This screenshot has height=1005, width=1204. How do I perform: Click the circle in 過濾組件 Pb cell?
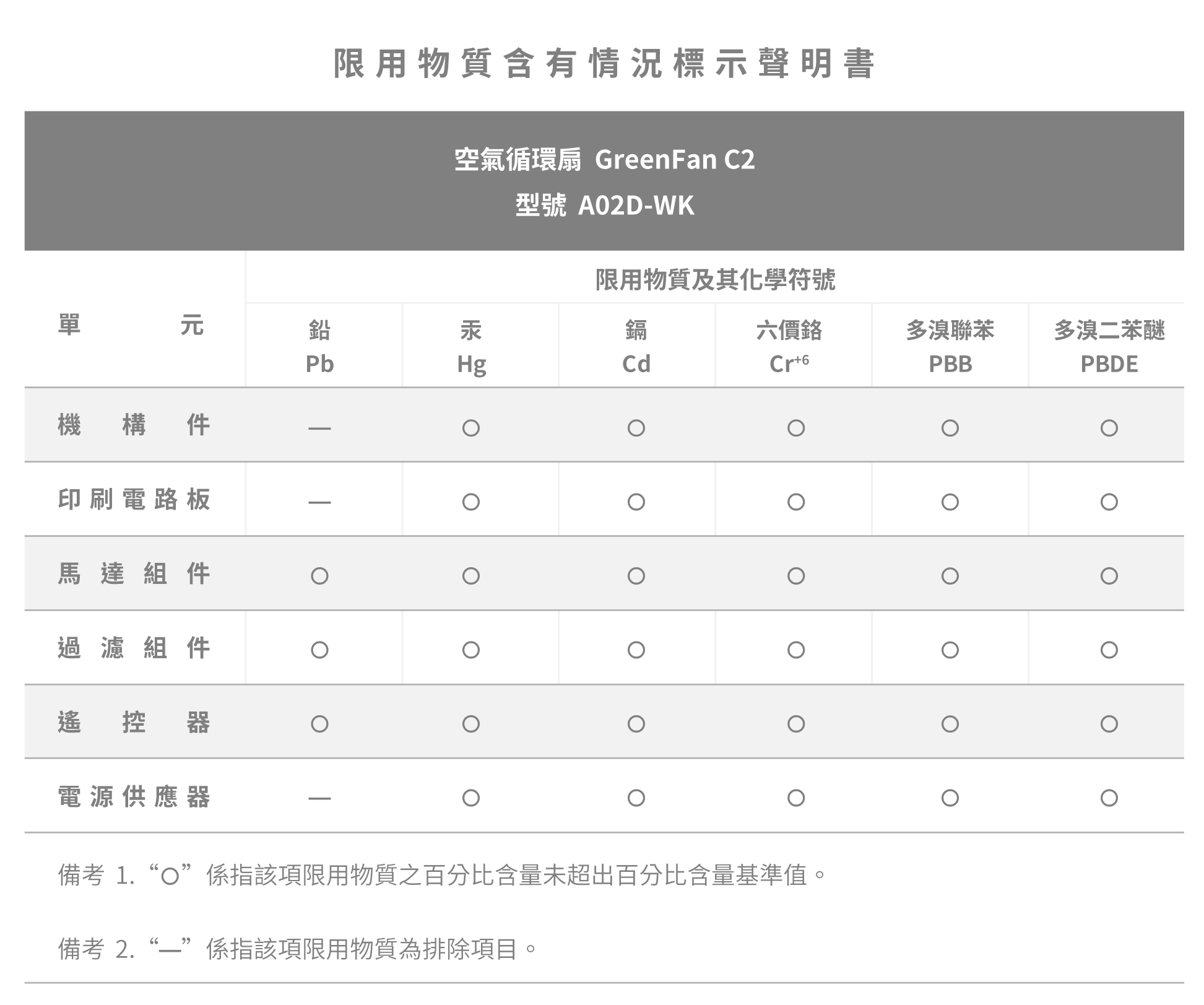tap(319, 650)
